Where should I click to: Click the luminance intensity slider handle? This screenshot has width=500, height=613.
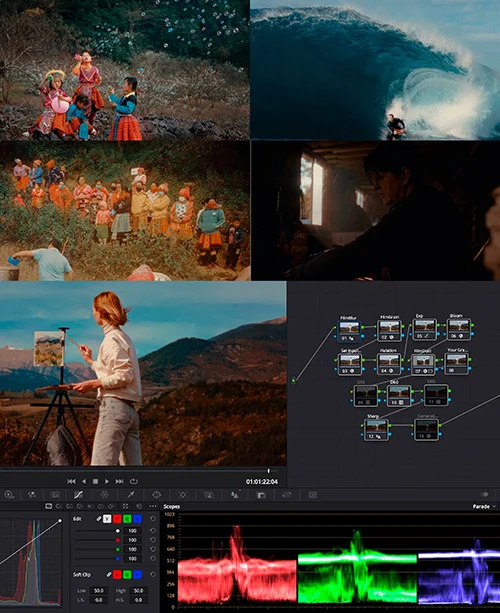(118, 531)
